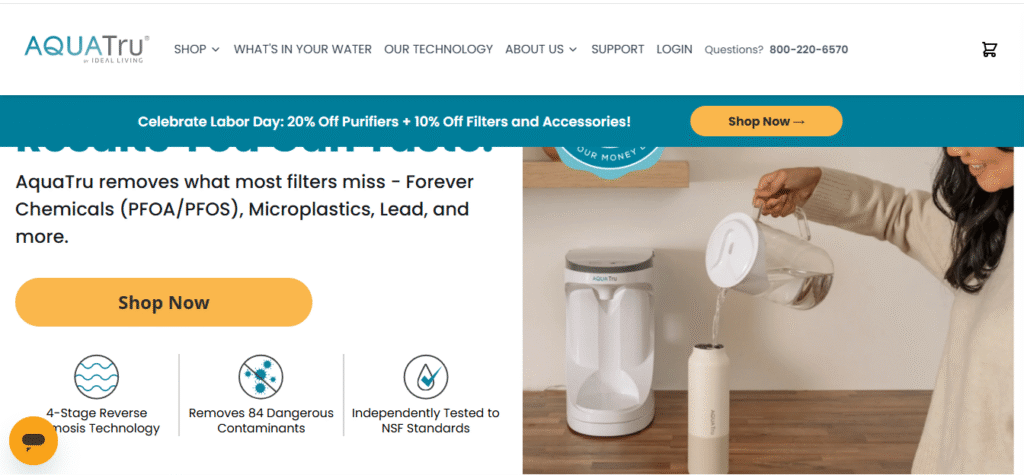Click the wavy reverse osmosis icon
Screen dimensions: 1024x475
point(96,377)
